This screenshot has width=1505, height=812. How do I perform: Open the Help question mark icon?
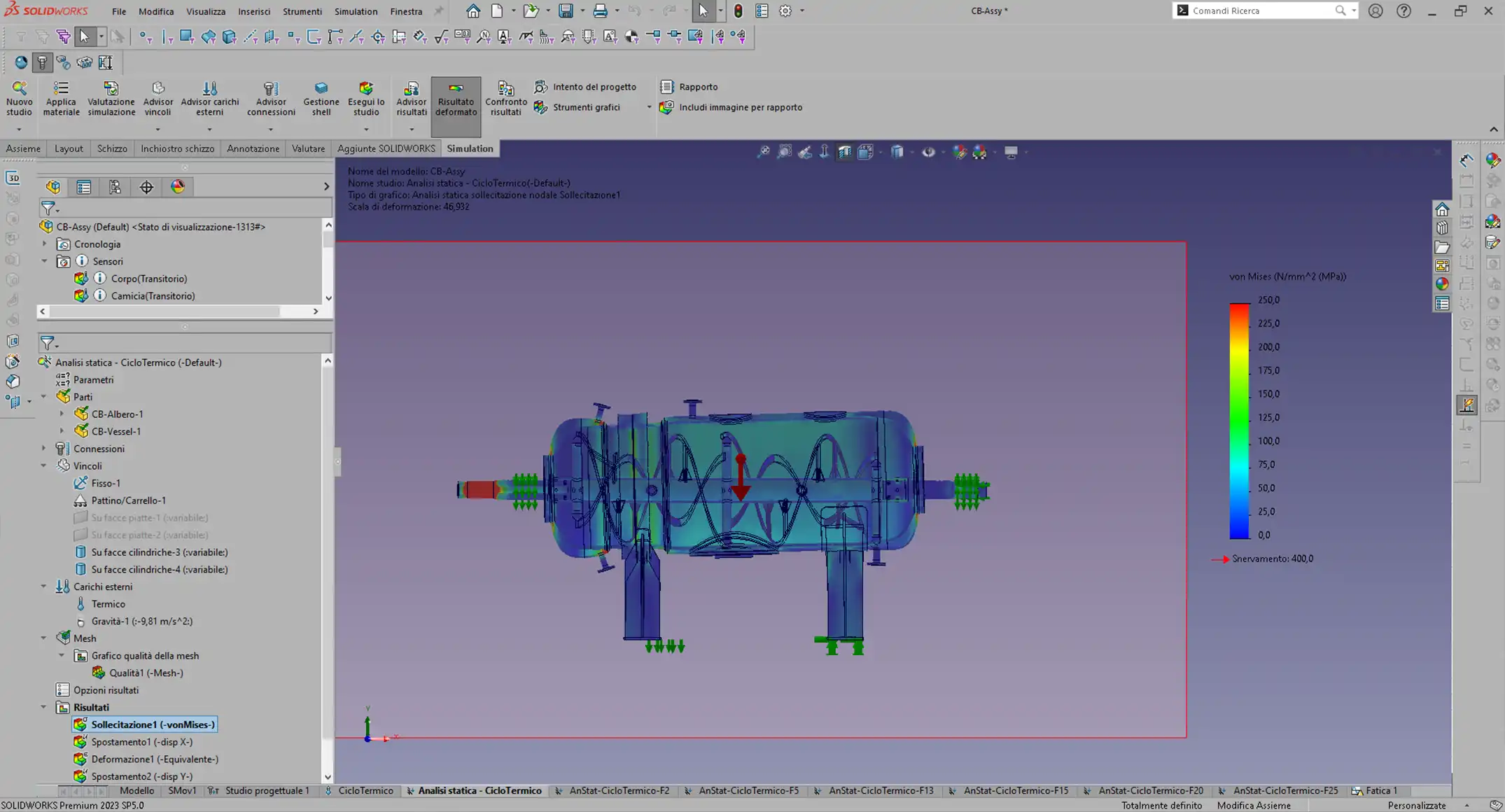pyautogui.click(x=1403, y=11)
